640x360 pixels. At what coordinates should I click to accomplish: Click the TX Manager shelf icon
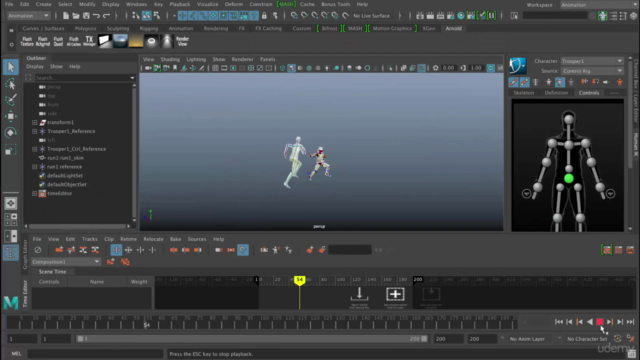89,41
